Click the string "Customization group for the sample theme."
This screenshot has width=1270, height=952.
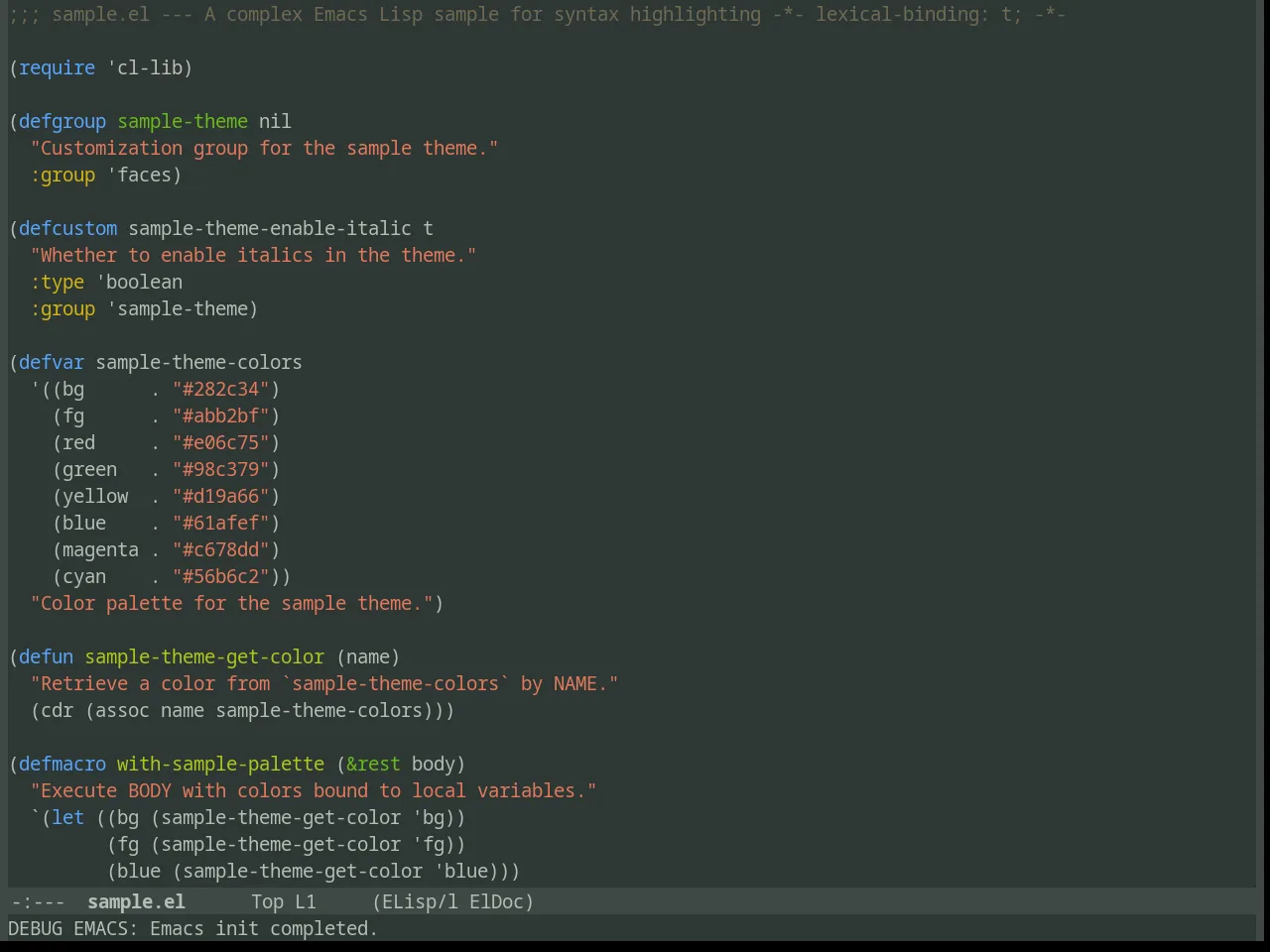click(264, 148)
